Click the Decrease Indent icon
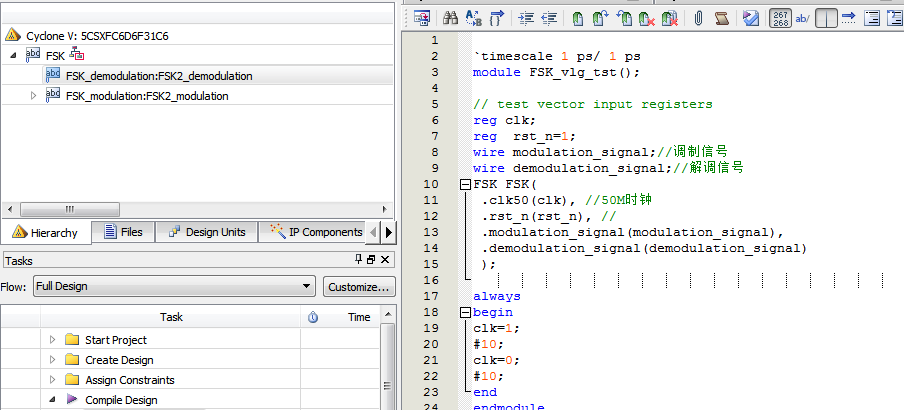Screen dimensions: 904x410 click(x=549, y=18)
